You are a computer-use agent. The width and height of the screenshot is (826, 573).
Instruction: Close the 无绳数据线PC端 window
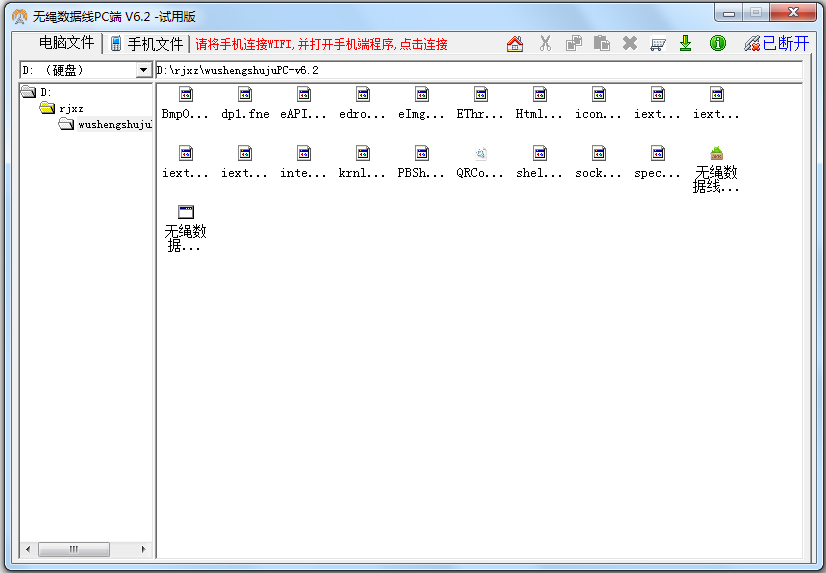[x=793, y=13]
